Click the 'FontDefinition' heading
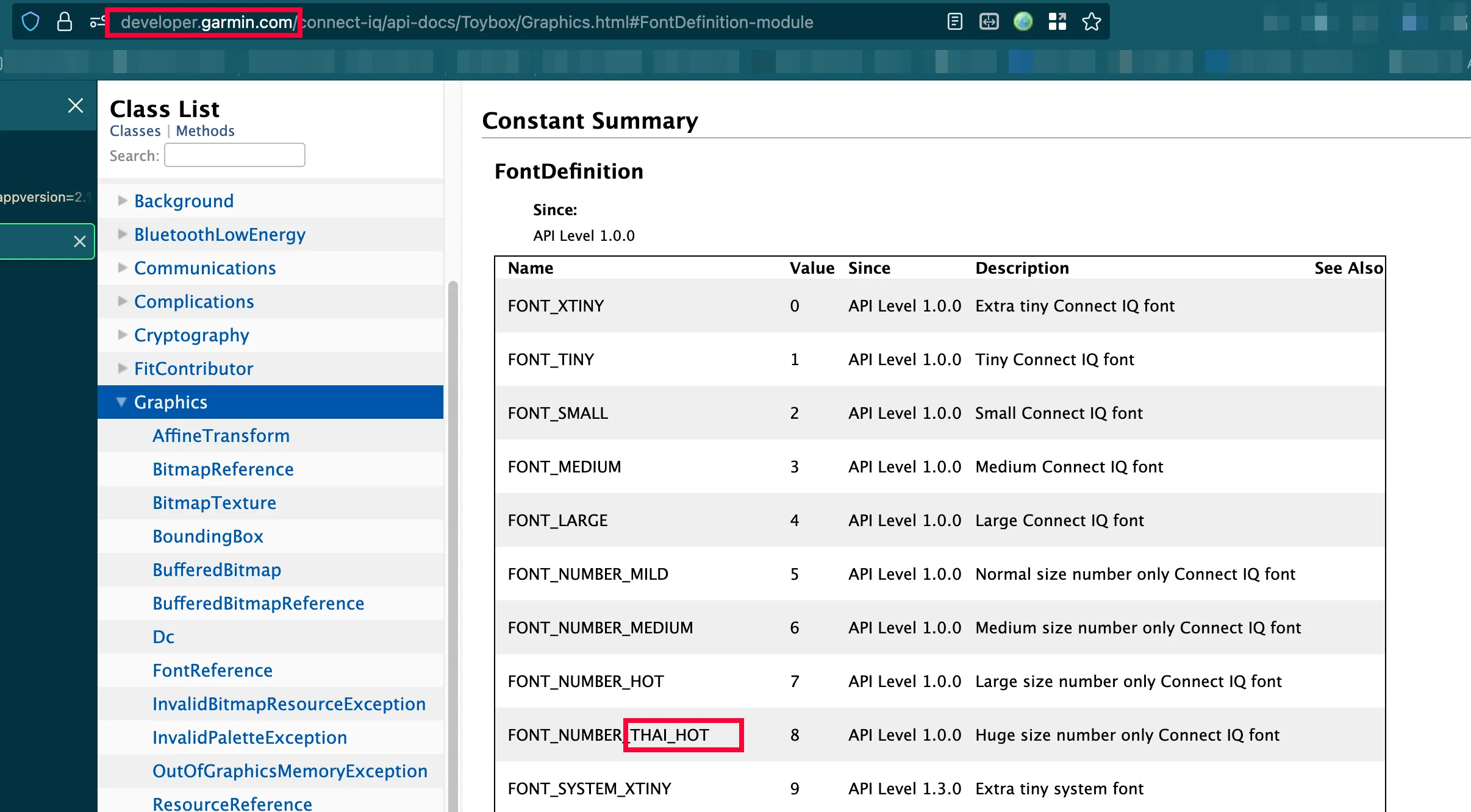 point(568,171)
